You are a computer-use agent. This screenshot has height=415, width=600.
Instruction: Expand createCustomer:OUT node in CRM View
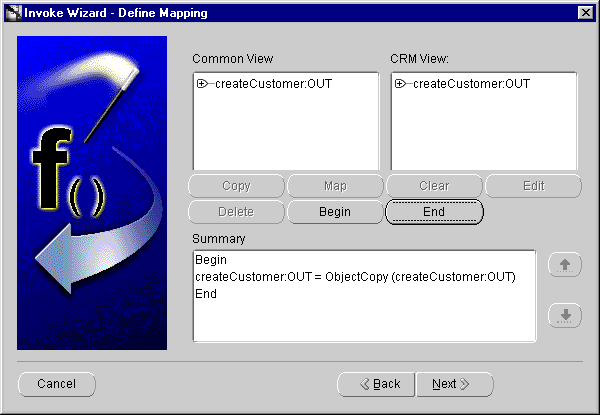(x=401, y=84)
